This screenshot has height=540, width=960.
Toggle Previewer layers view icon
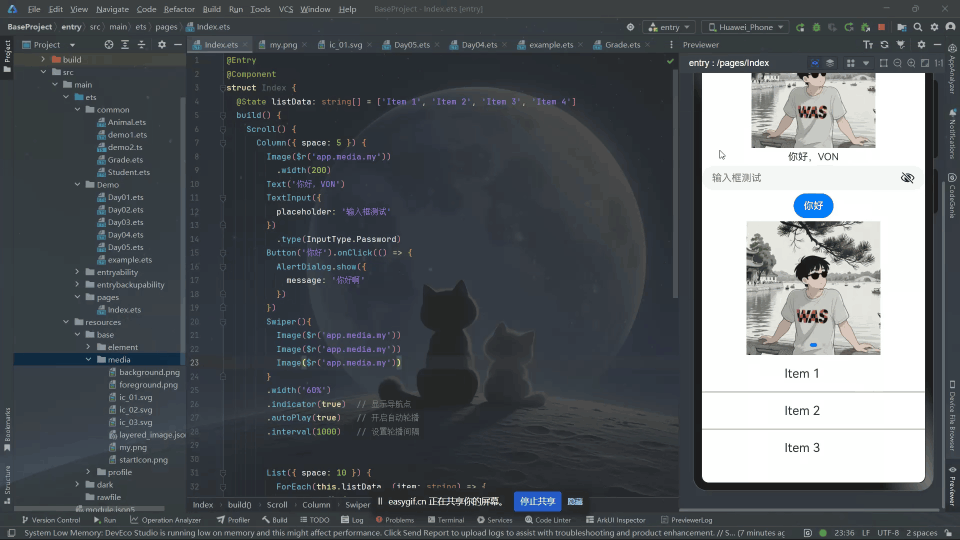click(830, 63)
